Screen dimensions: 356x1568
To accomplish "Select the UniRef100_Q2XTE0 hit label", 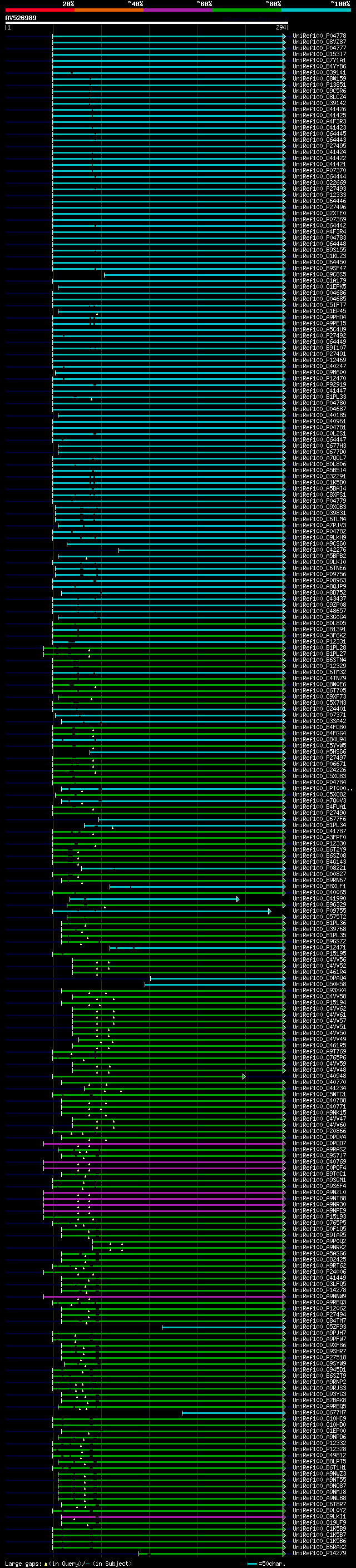I will (x=319, y=213).
